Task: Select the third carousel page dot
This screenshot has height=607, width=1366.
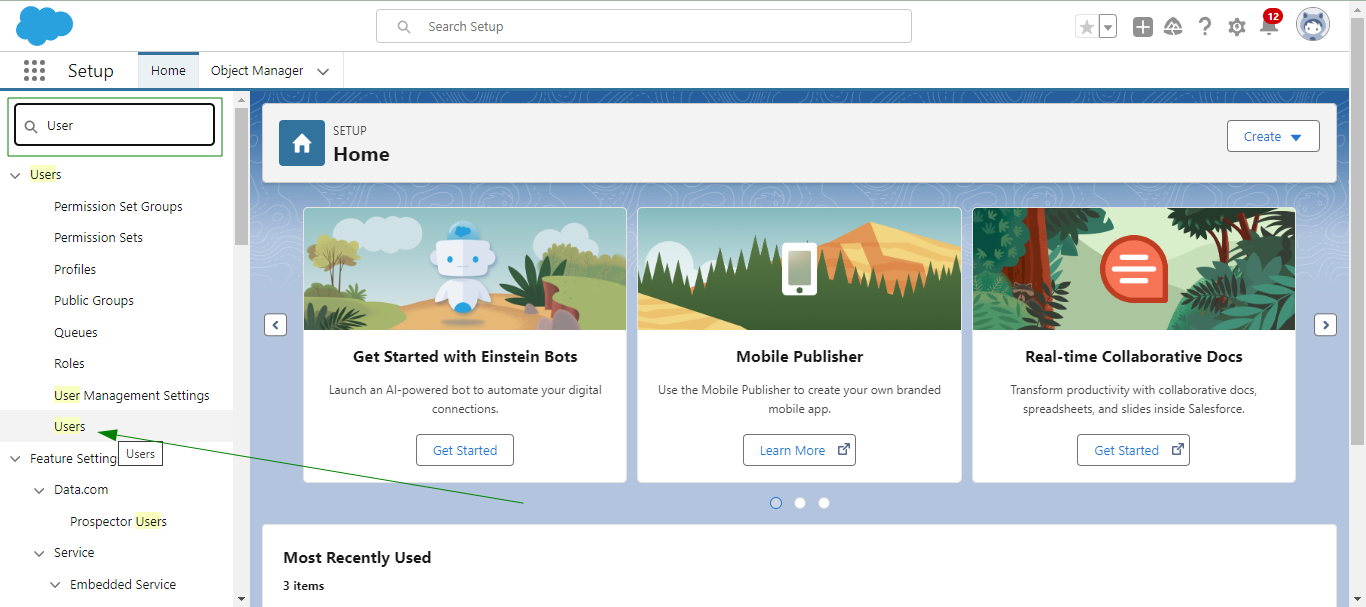Action: (x=824, y=503)
